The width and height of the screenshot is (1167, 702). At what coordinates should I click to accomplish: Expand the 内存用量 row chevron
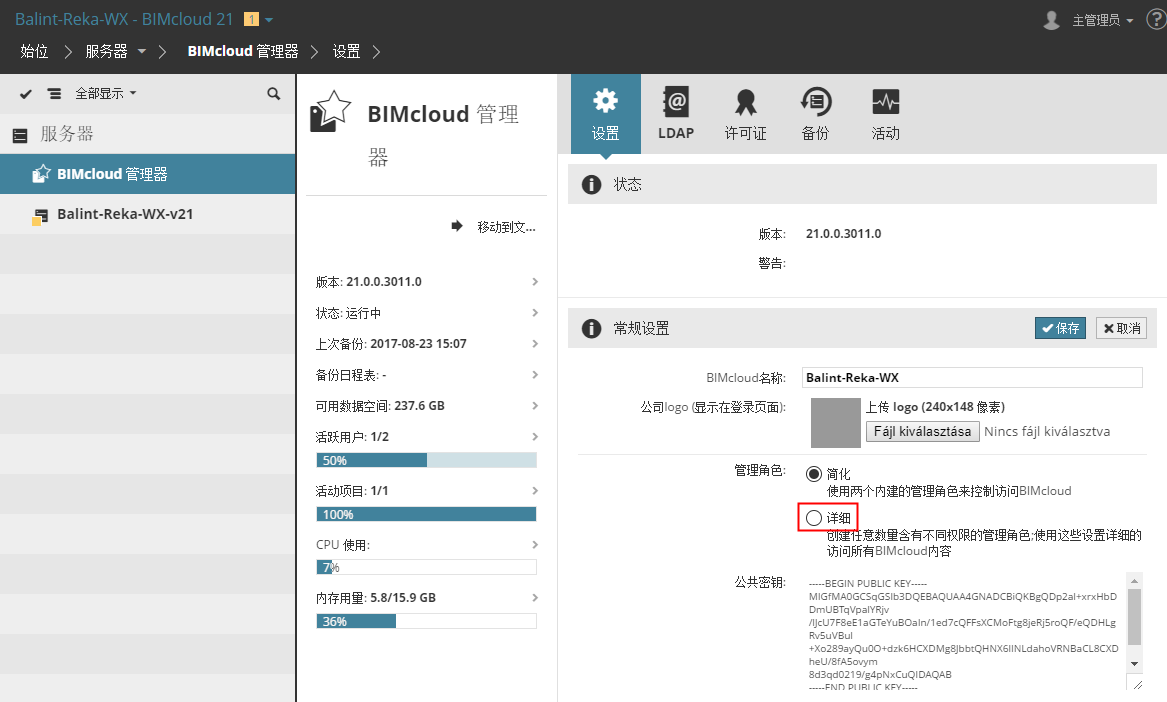coord(535,598)
